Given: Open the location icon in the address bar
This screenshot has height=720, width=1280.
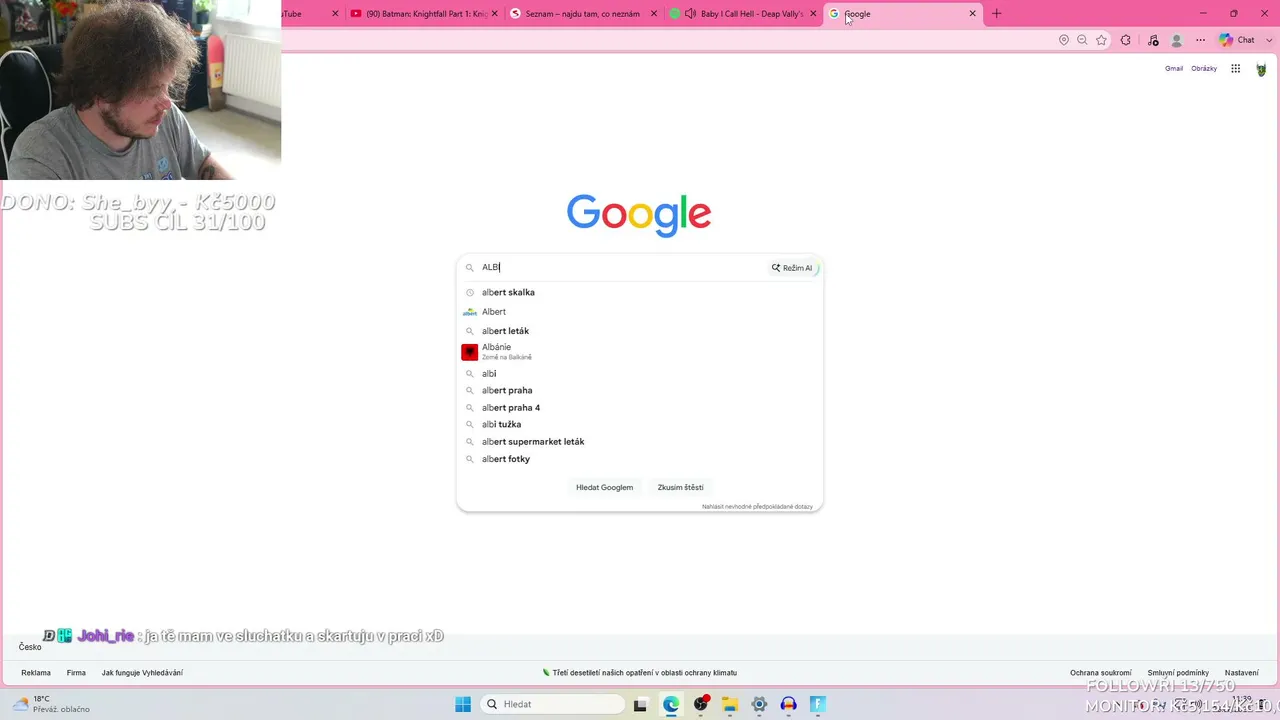Looking at the screenshot, I should 1064,40.
